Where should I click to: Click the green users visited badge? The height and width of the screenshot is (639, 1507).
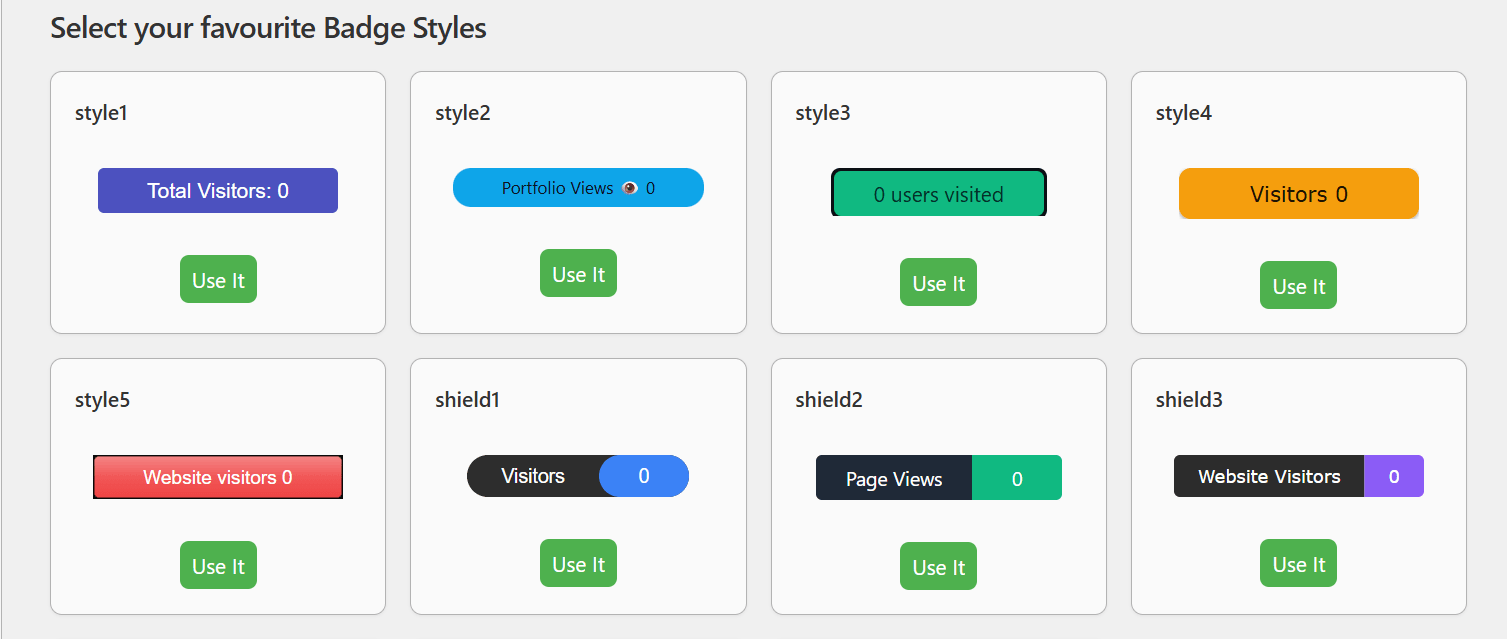tap(938, 194)
